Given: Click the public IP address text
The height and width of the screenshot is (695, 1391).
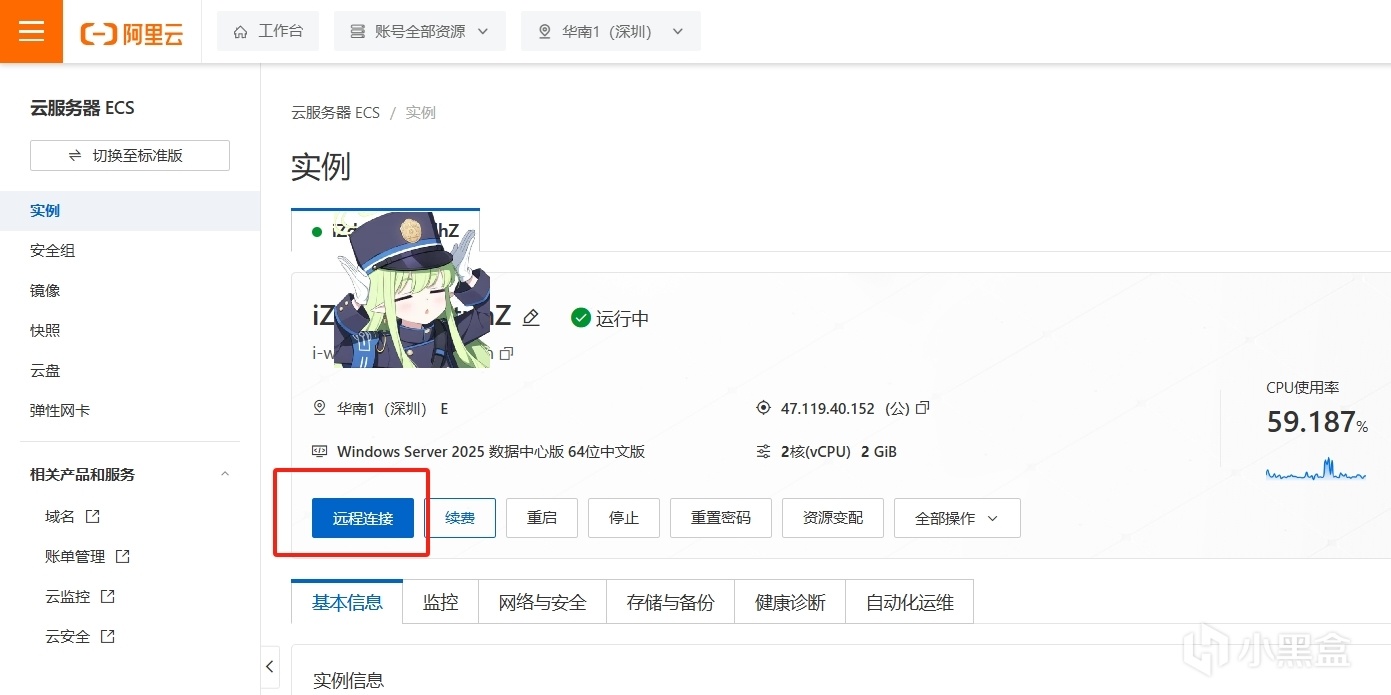Looking at the screenshot, I should pyautogui.click(x=828, y=409).
